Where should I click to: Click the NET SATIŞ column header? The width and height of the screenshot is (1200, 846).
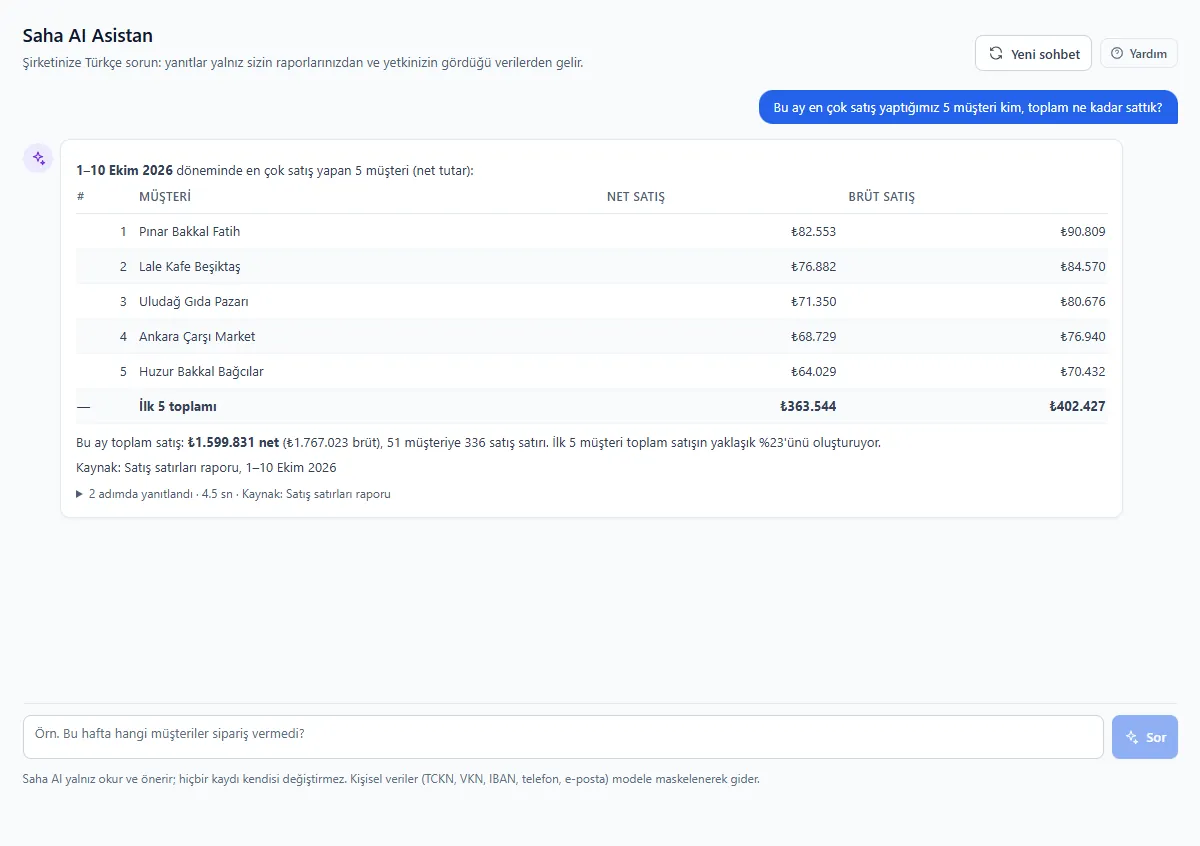[x=636, y=197]
